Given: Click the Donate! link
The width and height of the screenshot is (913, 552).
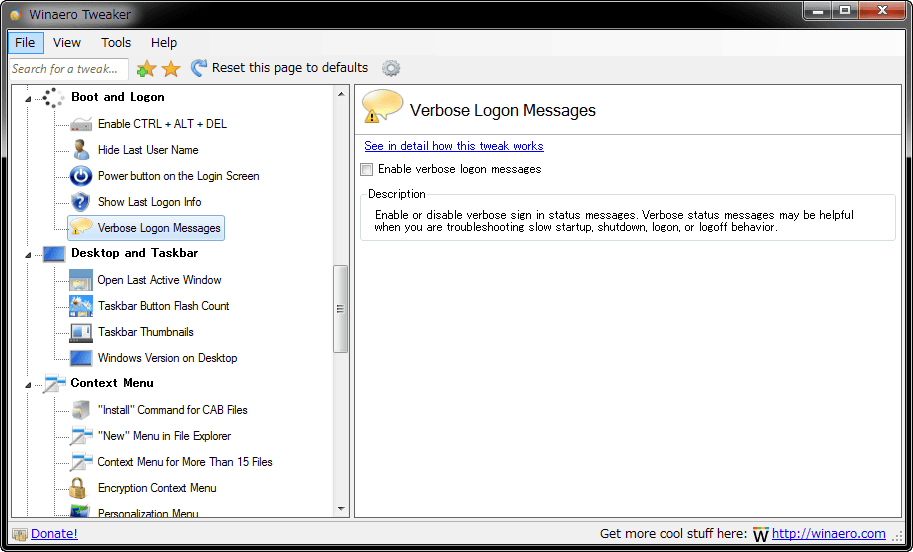Looking at the screenshot, I should 54,533.
